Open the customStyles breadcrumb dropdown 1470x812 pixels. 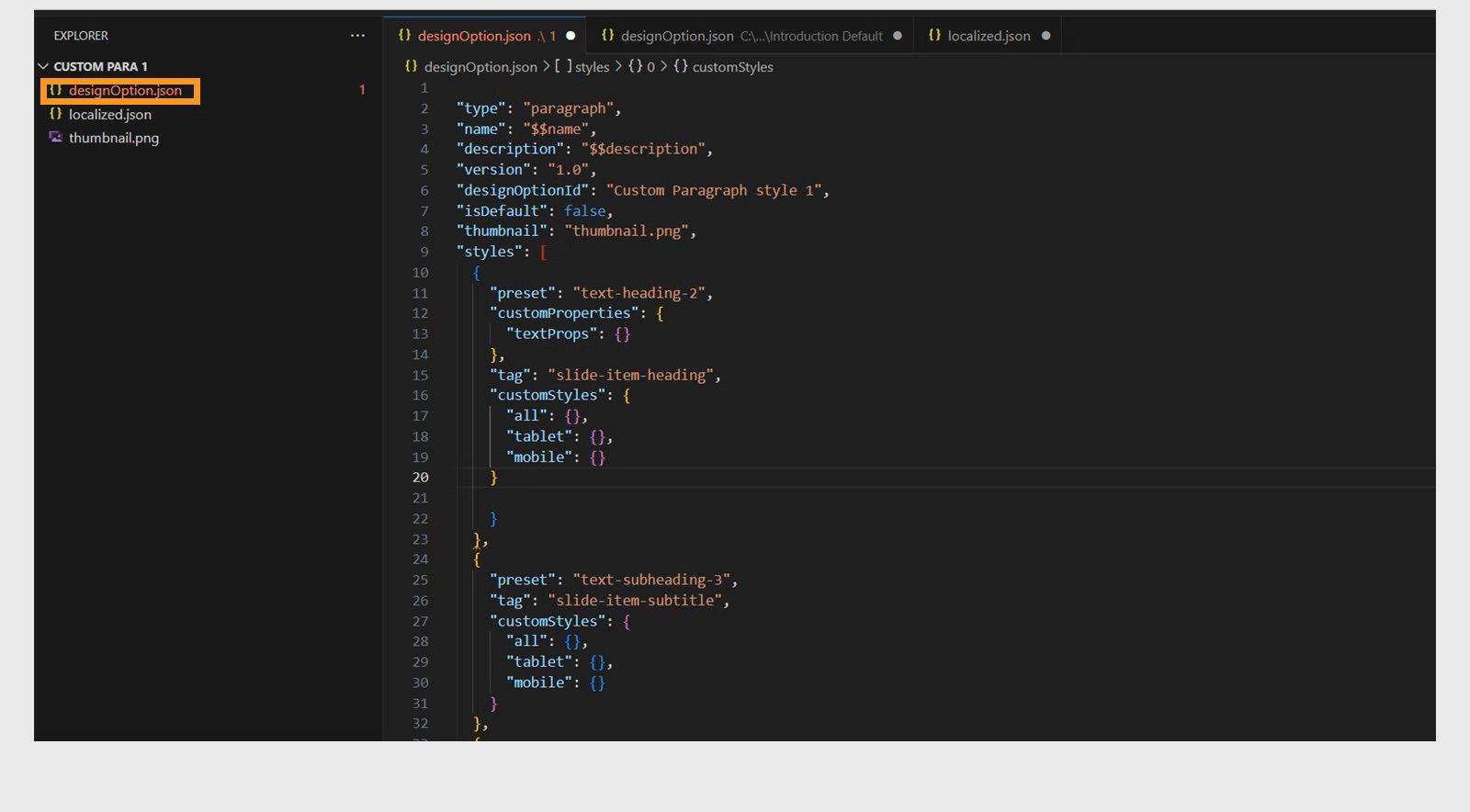click(x=731, y=67)
